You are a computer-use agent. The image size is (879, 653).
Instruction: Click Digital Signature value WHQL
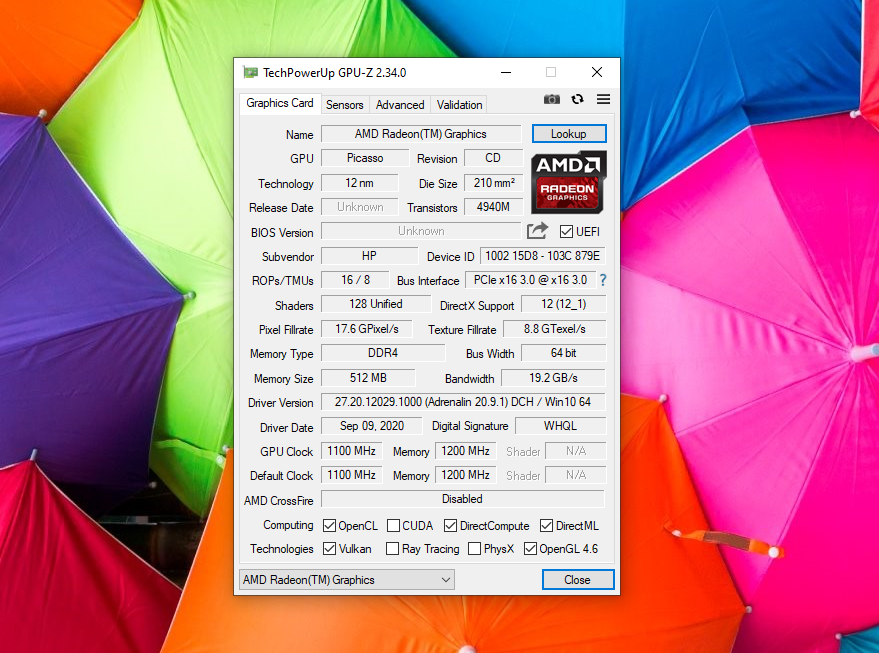point(560,426)
